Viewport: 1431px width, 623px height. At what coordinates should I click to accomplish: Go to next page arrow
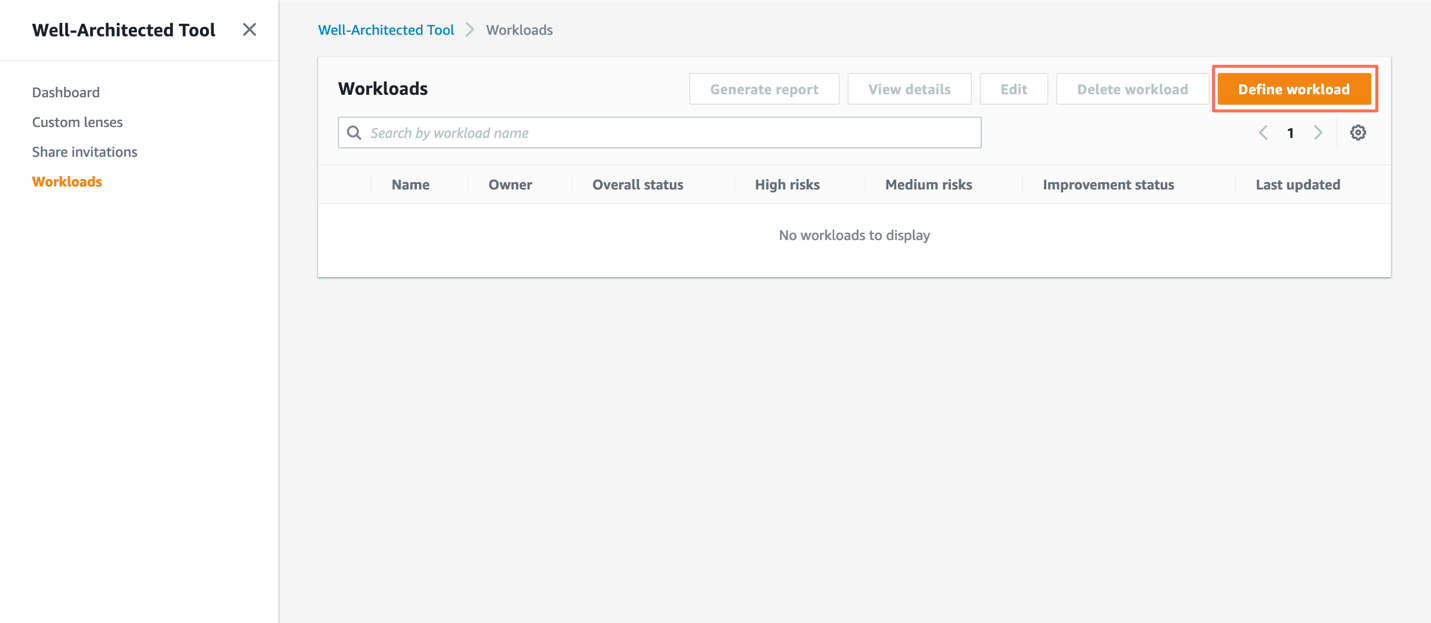tap(1318, 133)
